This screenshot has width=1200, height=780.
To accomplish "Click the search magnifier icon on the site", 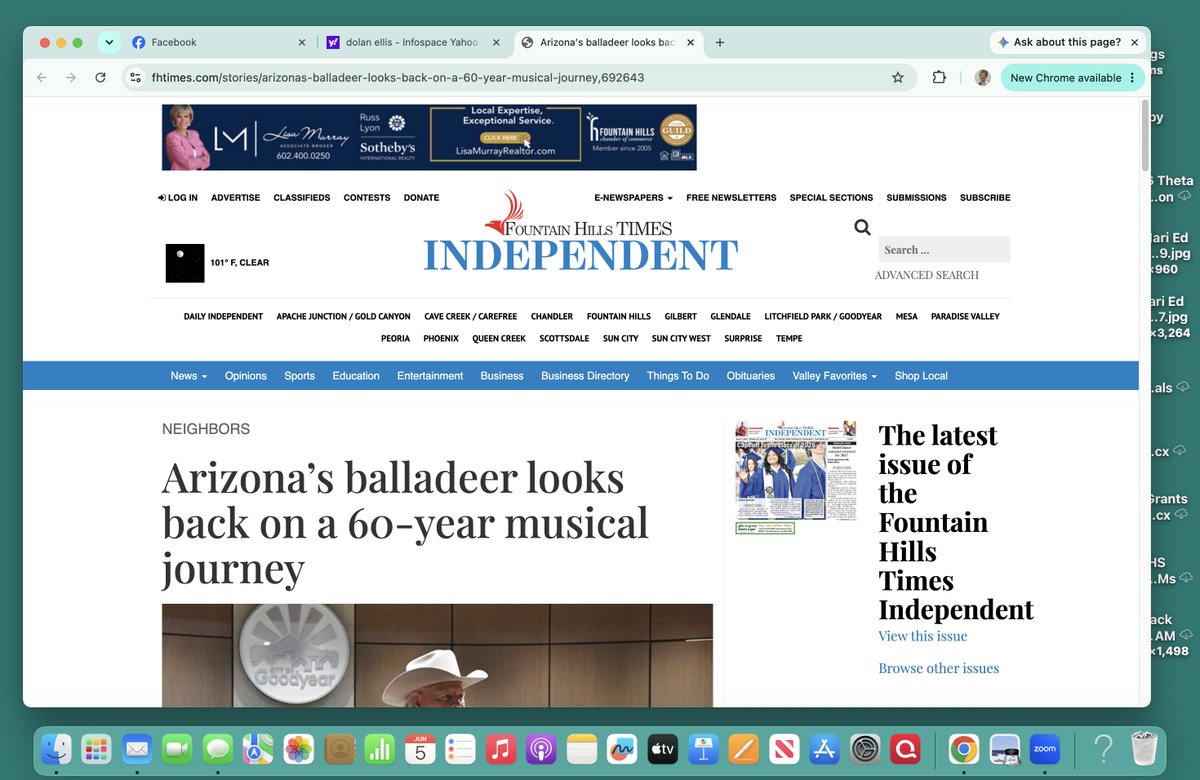I will tap(862, 227).
